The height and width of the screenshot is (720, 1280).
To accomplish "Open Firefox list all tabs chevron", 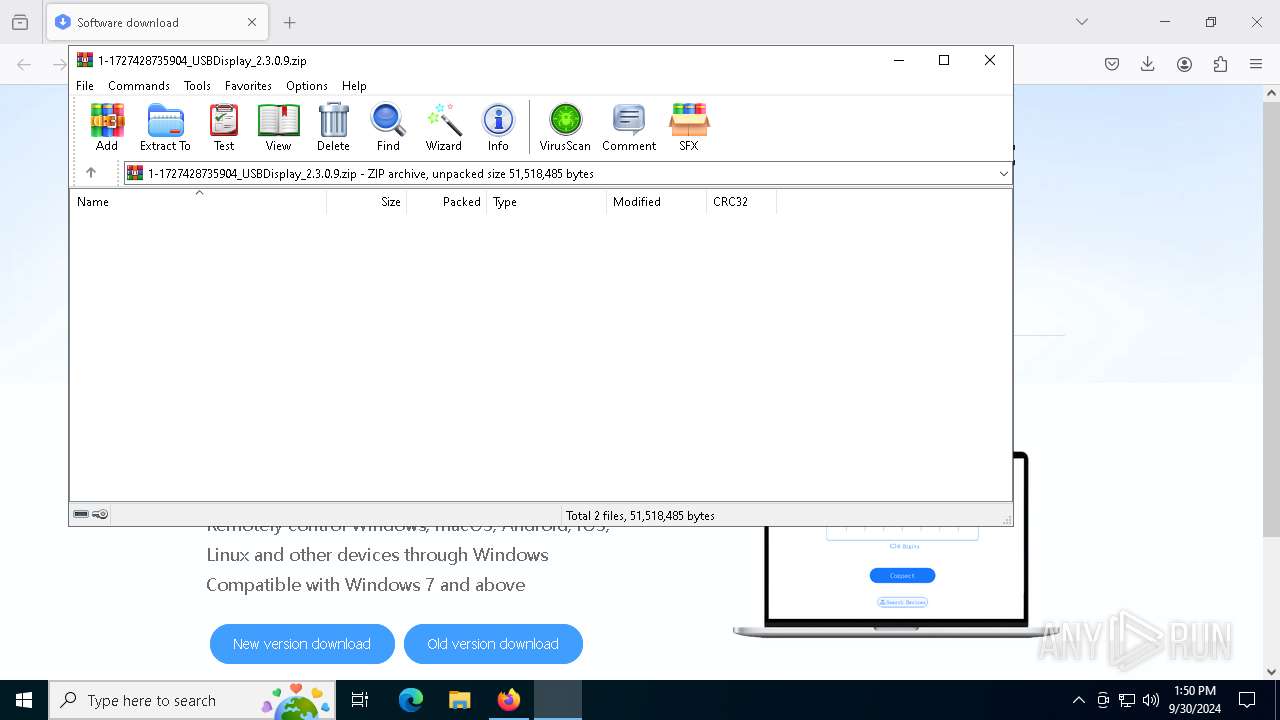I will coord(1081,22).
